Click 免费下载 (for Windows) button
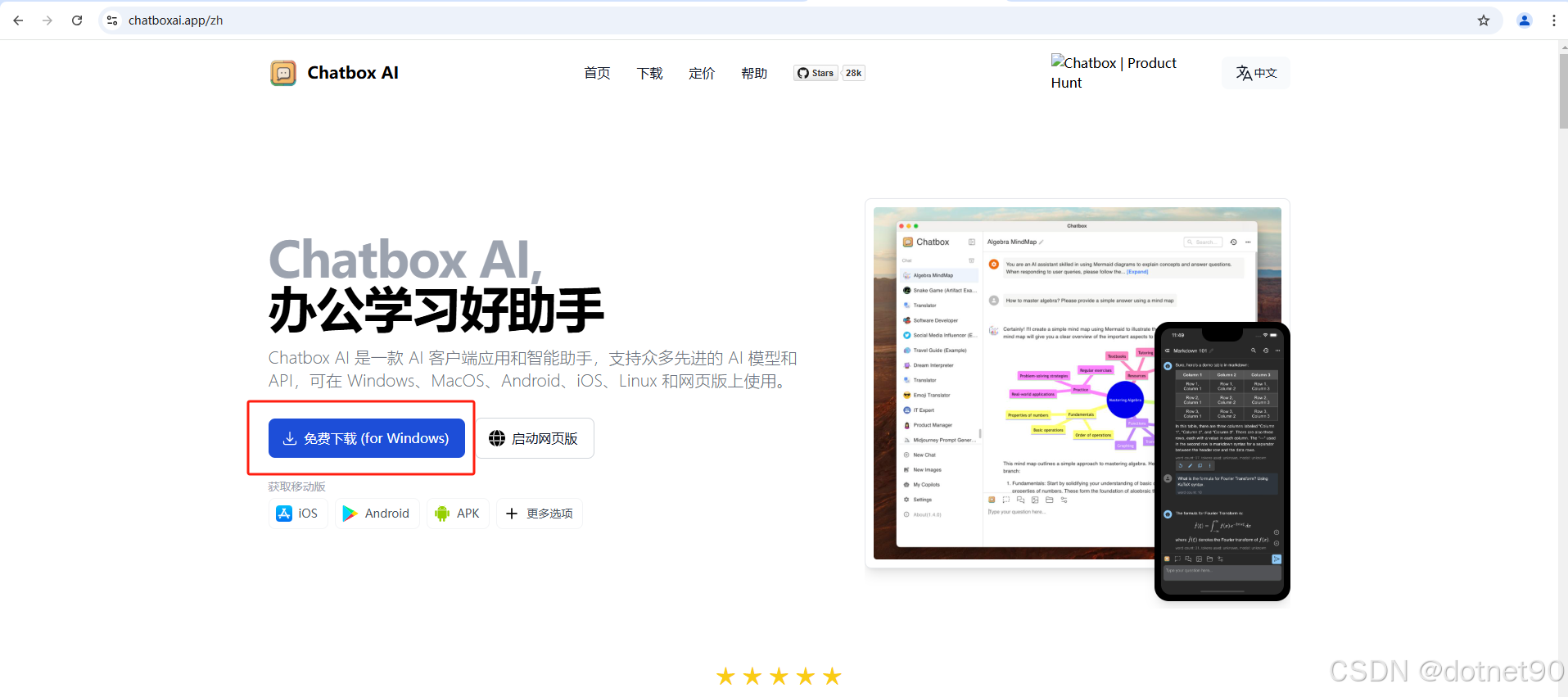The height and width of the screenshot is (697, 1568). (x=367, y=438)
